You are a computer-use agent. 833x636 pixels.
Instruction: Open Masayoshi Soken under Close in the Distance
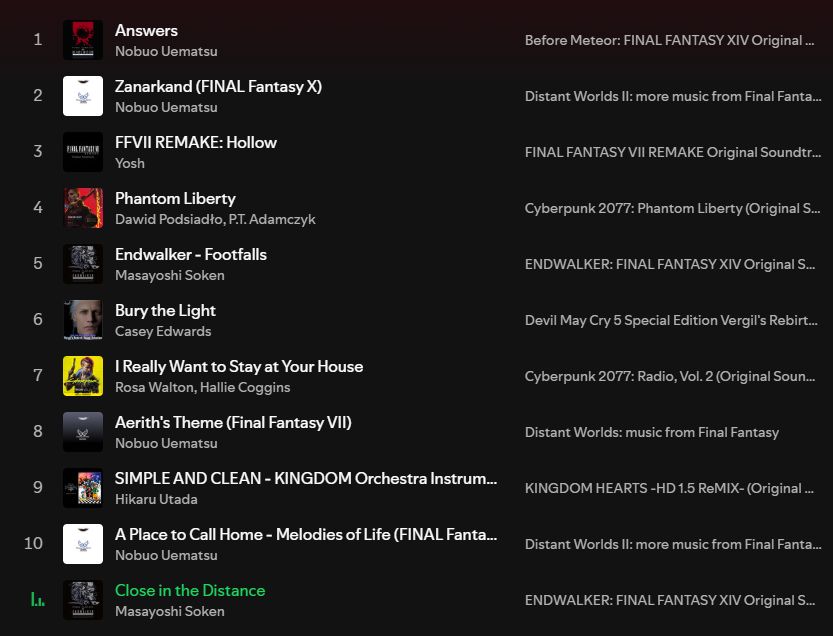coord(169,612)
